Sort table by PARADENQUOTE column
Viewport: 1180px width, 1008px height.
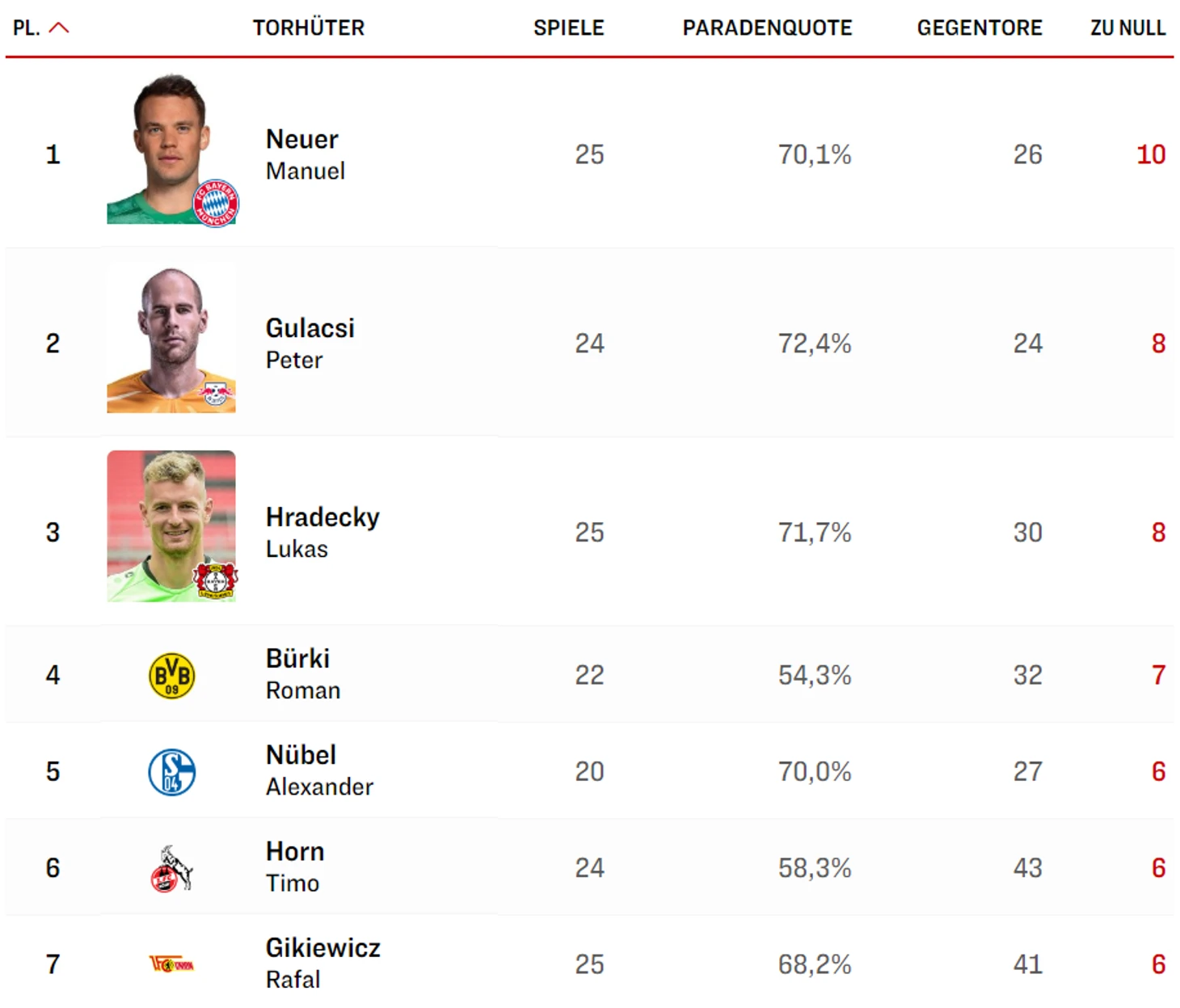767,28
